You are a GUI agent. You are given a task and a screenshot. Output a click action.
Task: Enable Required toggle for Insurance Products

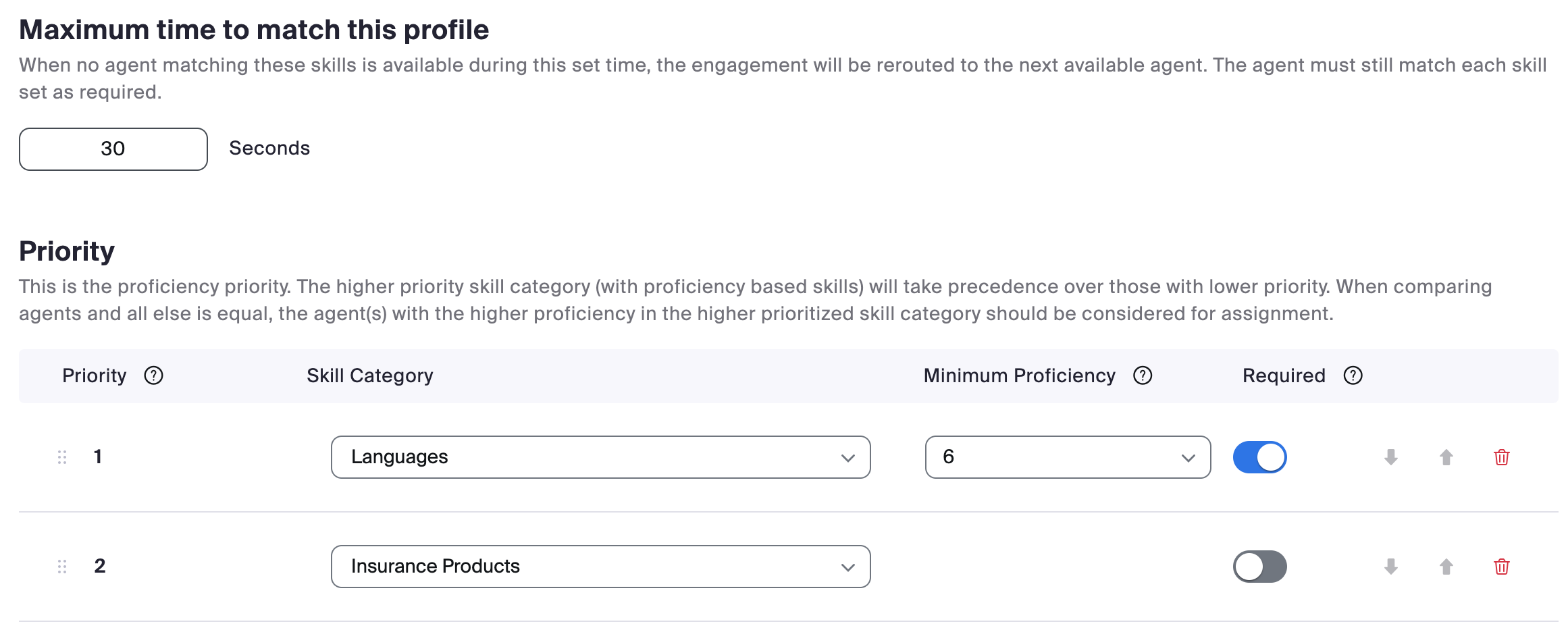pos(1259,567)
